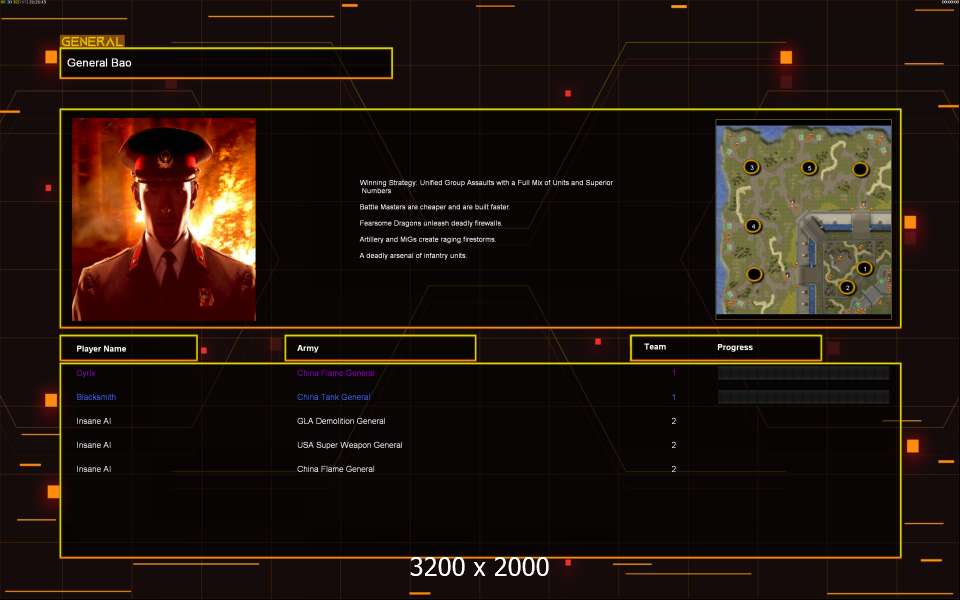The width and height of the screenshot is (960, 600).
Task: Click empty start marker in map's top-right
Action: pyautogui.click(x=859, y=169)
